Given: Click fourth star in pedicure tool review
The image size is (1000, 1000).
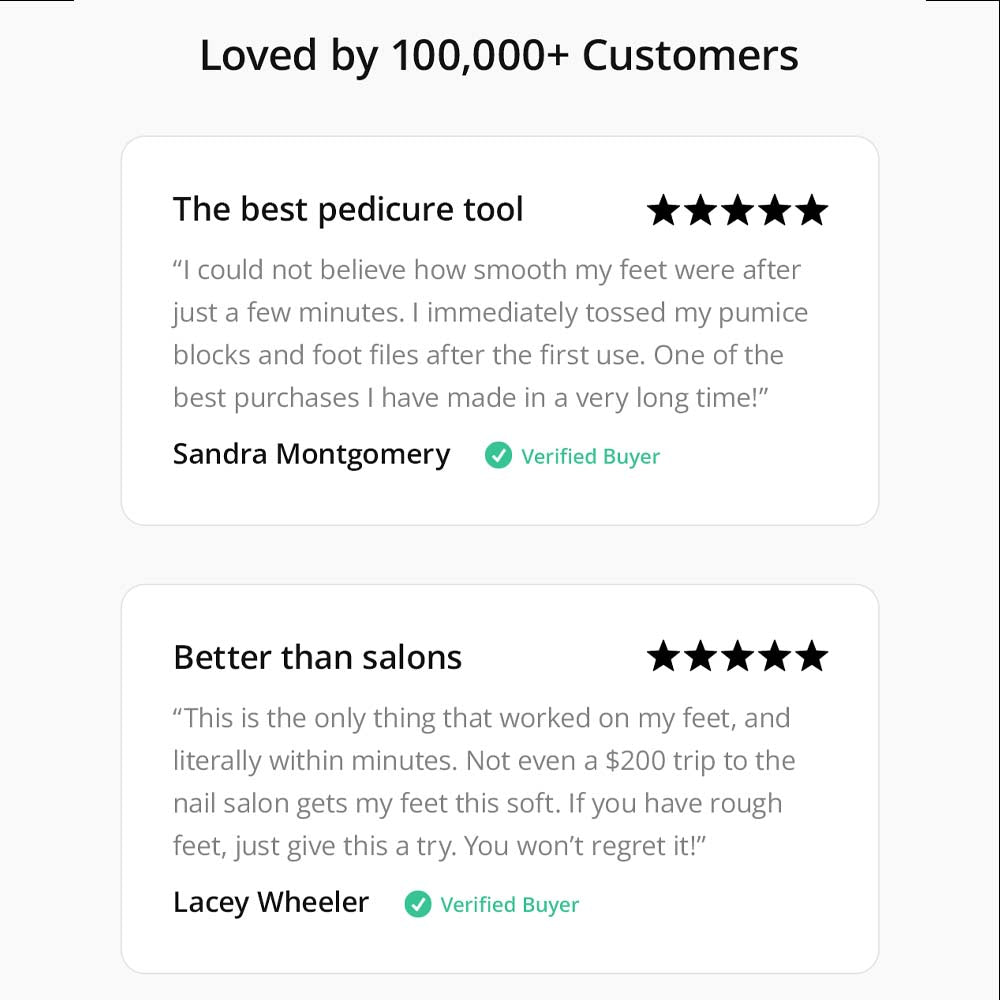Looking at the screenshot, I should [775, 210].
